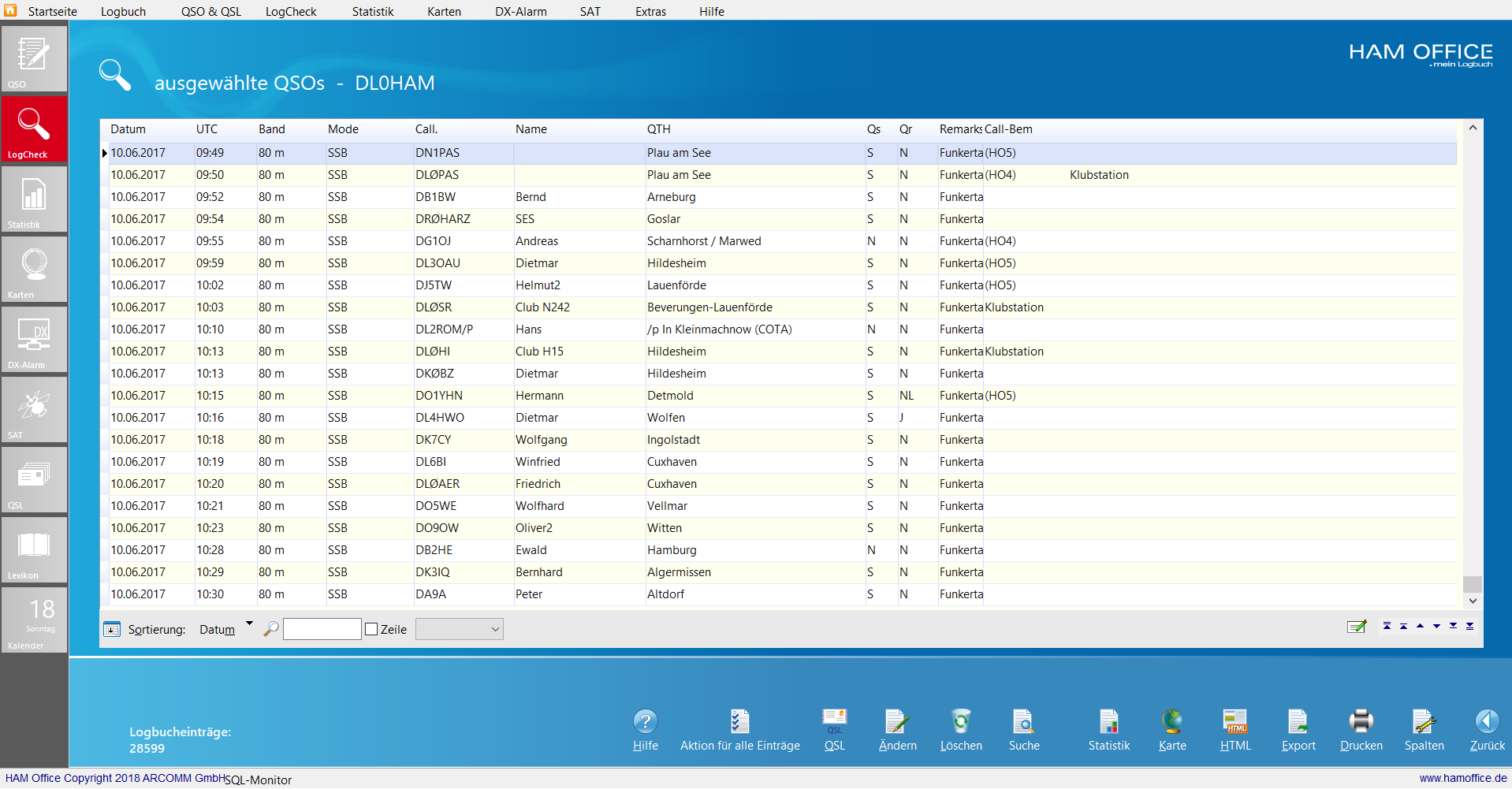Image resolution: width=1512 pixels, height=789 pixels.
Task: Click the Datum column header
Action: (128, 129)
